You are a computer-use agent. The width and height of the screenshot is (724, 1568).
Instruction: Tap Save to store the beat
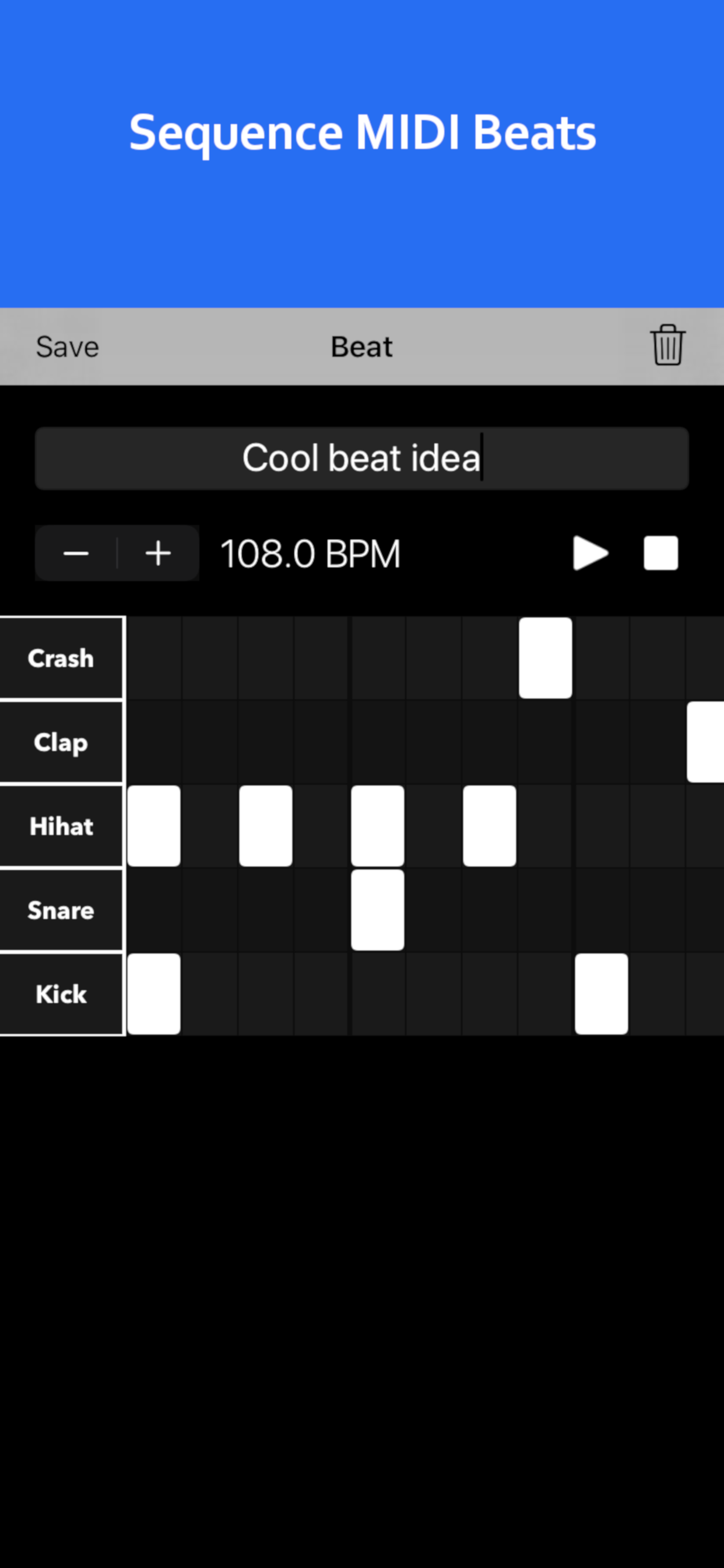(67, 346)
